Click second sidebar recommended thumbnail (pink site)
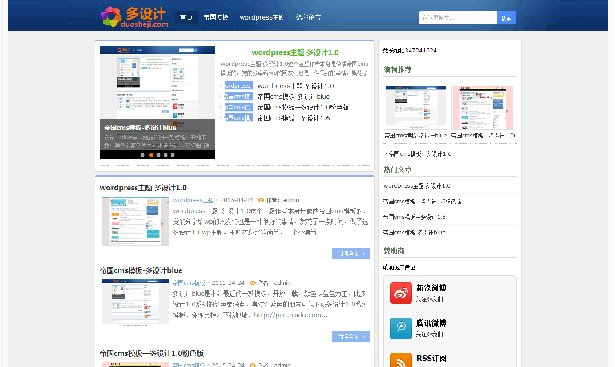 tap(482, 107)
